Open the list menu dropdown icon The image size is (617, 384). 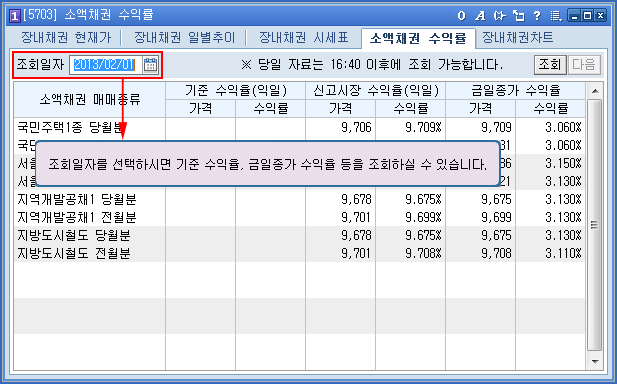pyautogui.click(x=556, y=16)
